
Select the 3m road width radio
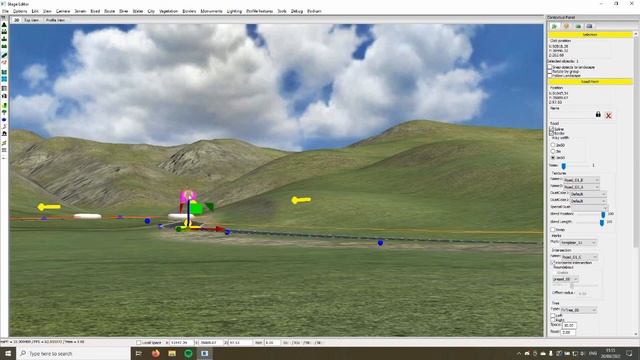[553, 151]
